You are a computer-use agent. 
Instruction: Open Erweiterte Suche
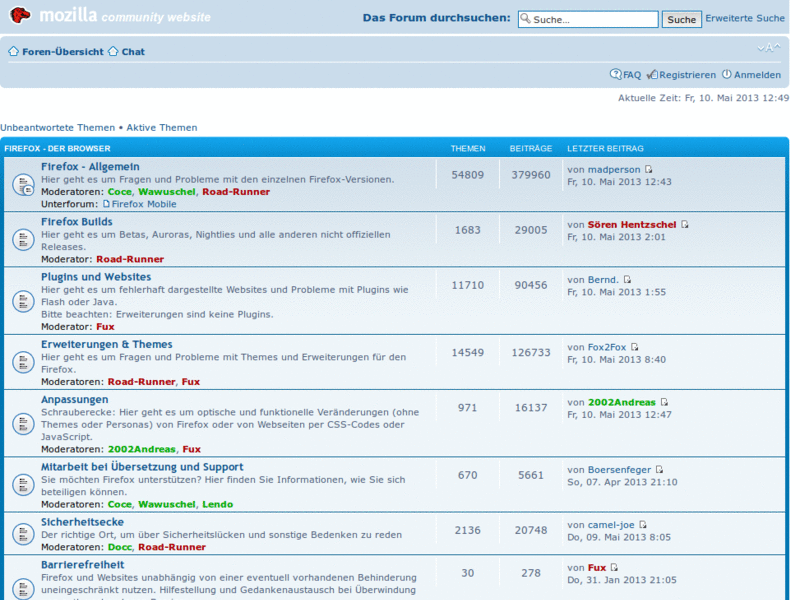[x=745, y=18]
